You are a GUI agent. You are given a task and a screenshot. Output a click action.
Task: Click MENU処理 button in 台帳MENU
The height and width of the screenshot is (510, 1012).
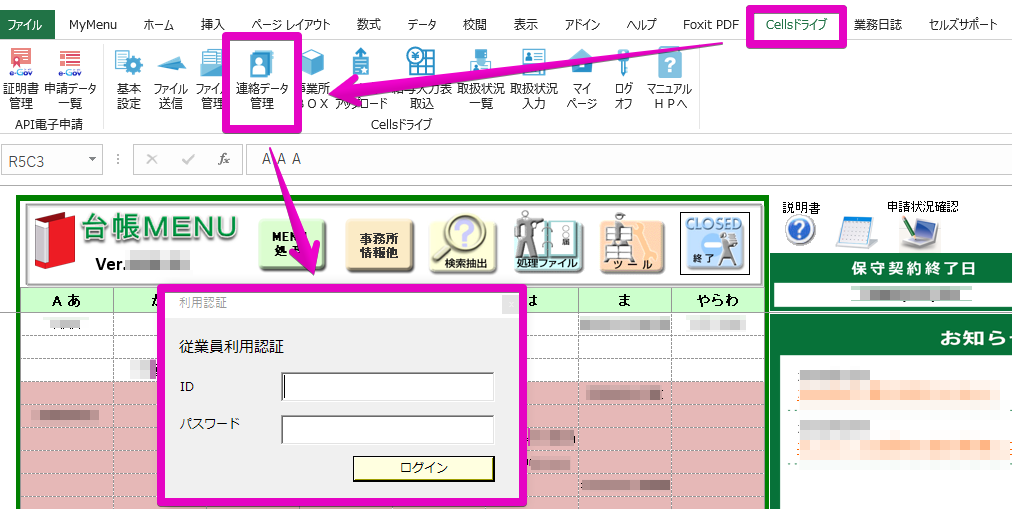click(x=292, y=244)
